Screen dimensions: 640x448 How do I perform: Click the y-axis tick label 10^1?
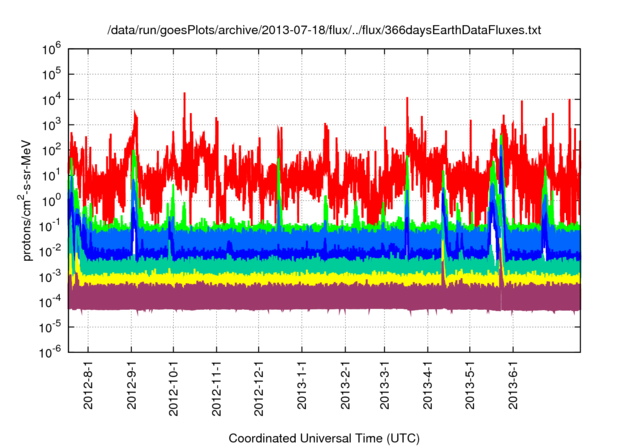coord(51,175)
